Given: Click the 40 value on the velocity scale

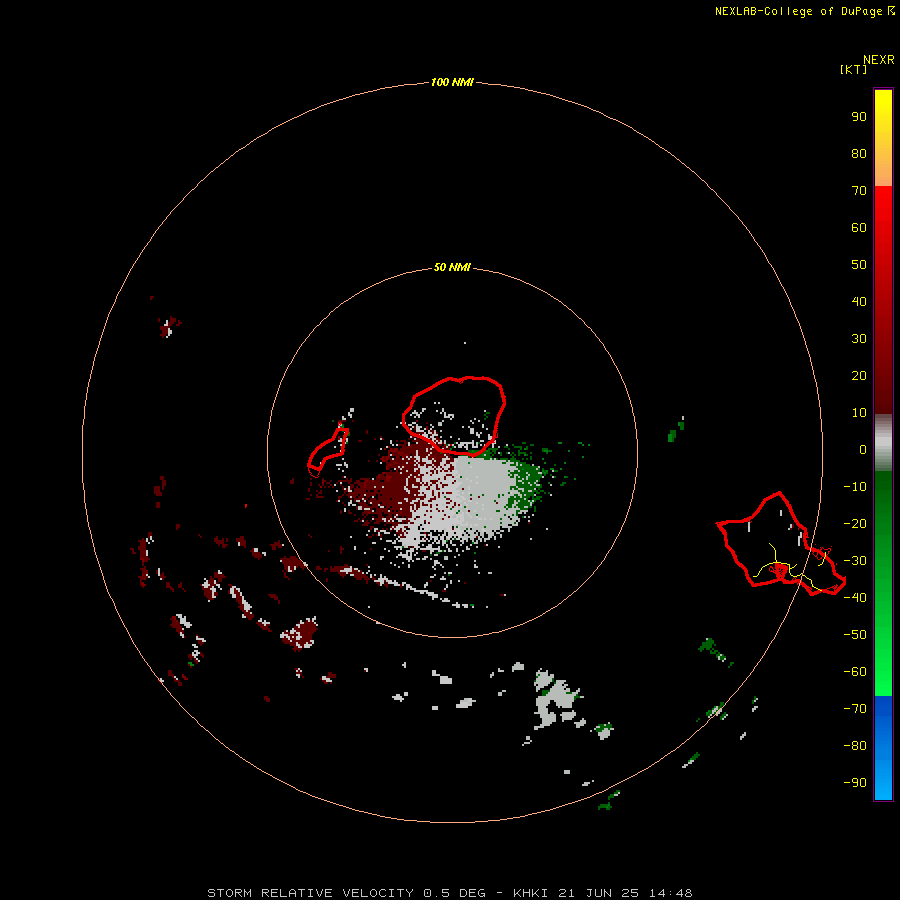Looking at the screenshot, I should tap(859, 301).
